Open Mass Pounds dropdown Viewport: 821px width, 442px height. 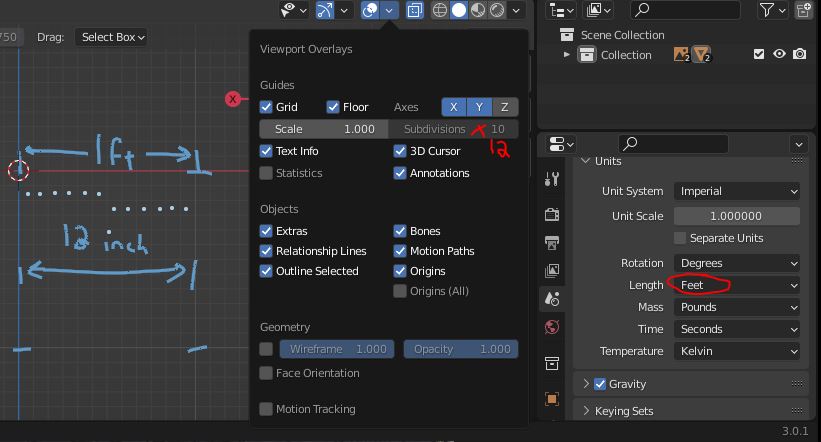737,307
